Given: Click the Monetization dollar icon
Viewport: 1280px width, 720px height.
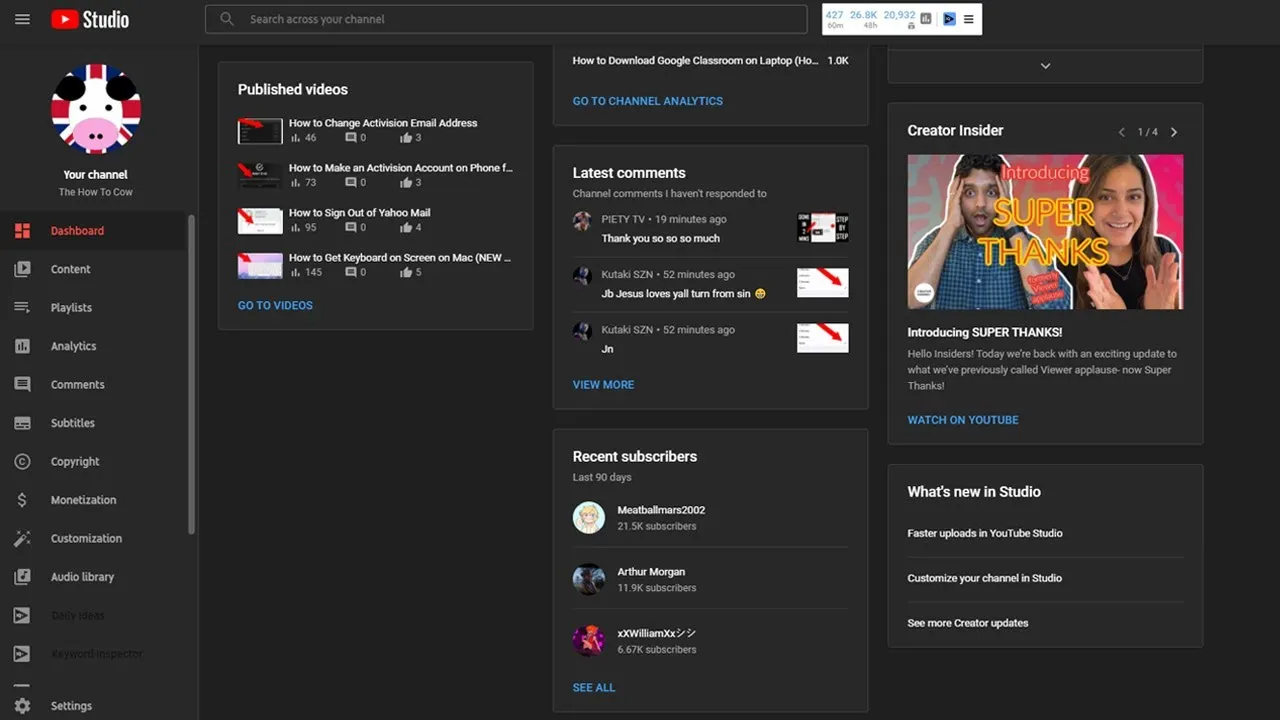Looking at the screenshot, I should pos(22,500).
